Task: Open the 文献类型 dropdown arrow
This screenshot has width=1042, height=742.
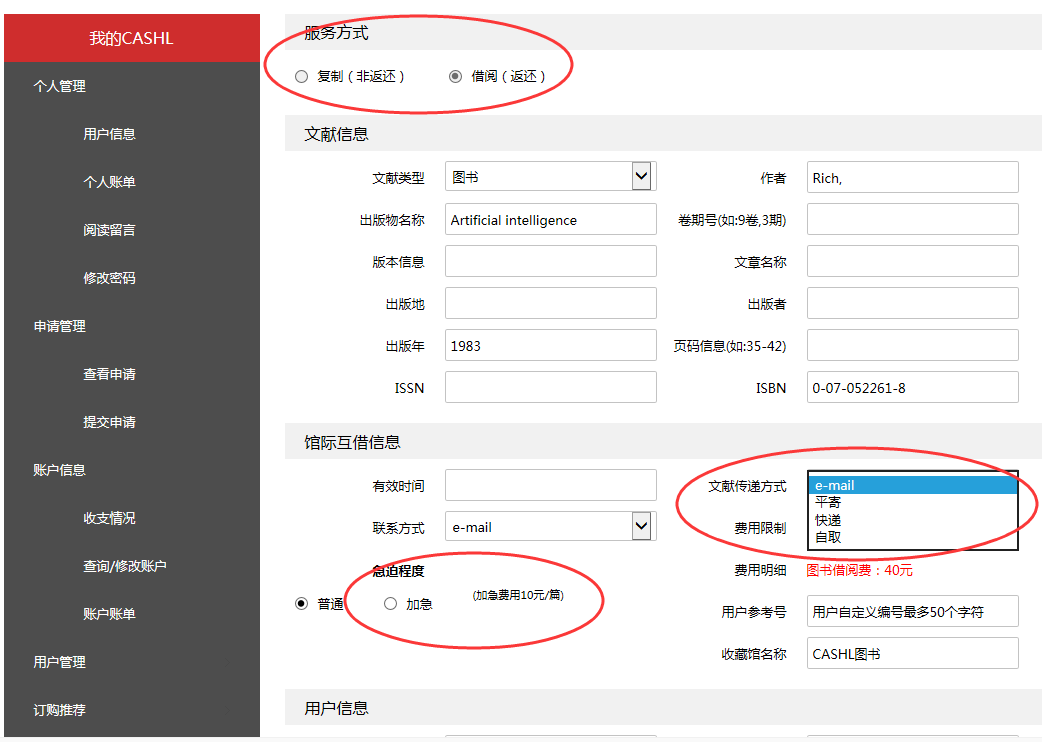Action: tap(642, 177)
